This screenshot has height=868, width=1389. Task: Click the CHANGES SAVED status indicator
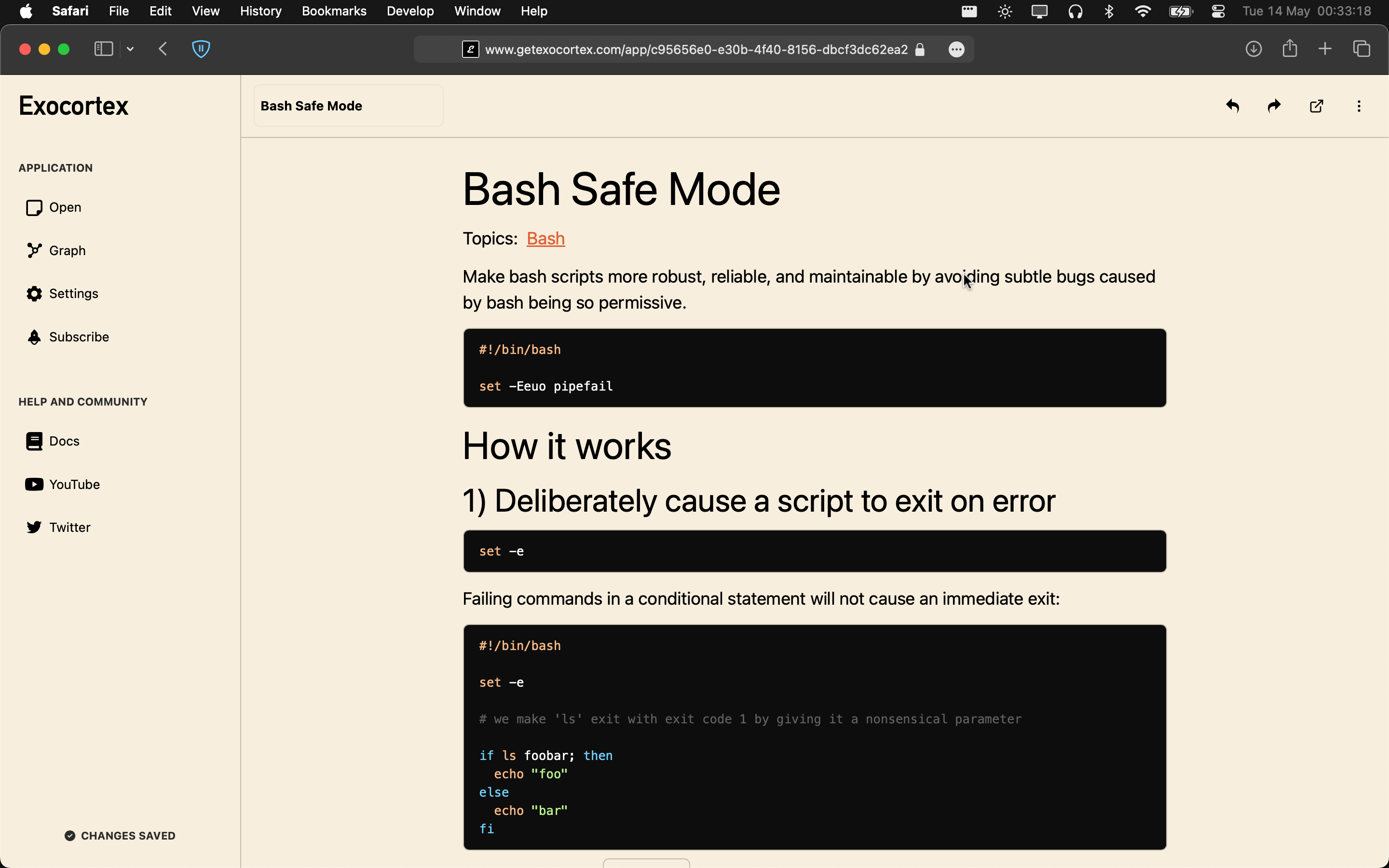120,836
